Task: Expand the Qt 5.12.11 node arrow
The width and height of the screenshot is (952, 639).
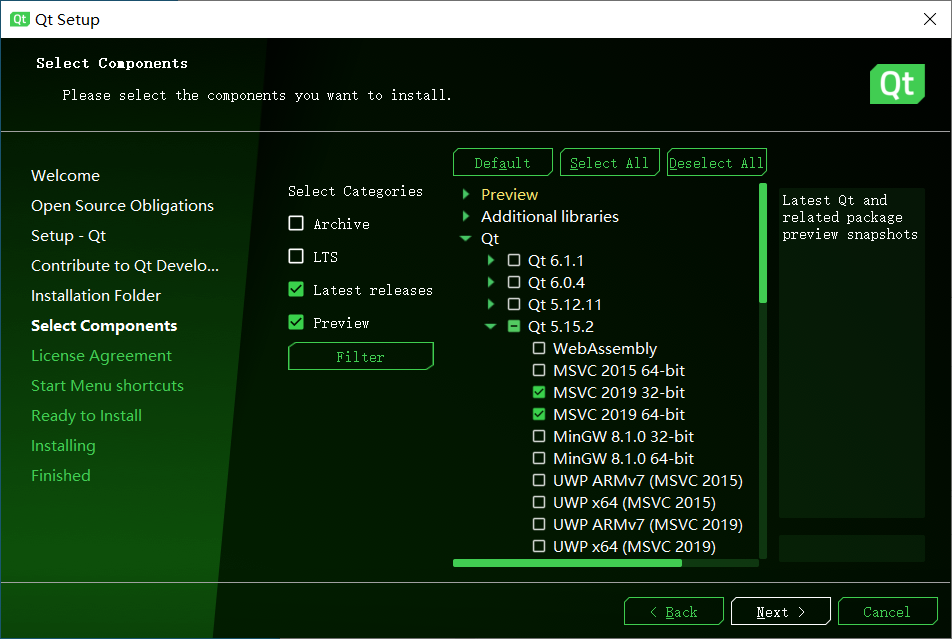Action: click(x=491, y=304)
